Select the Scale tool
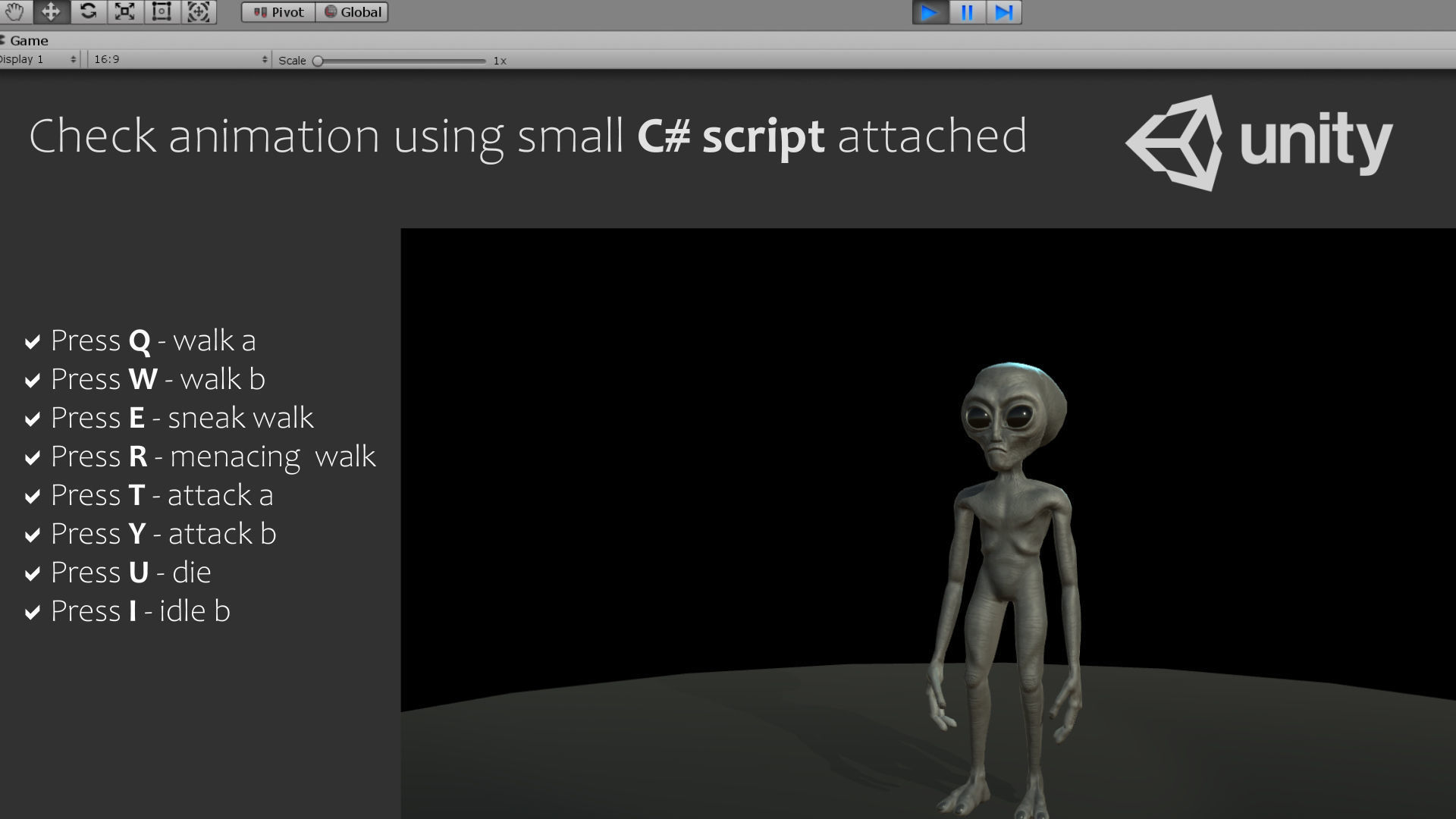Image resolution: width=1456 pixels, height=819 pixels. [x=124, y=12]
